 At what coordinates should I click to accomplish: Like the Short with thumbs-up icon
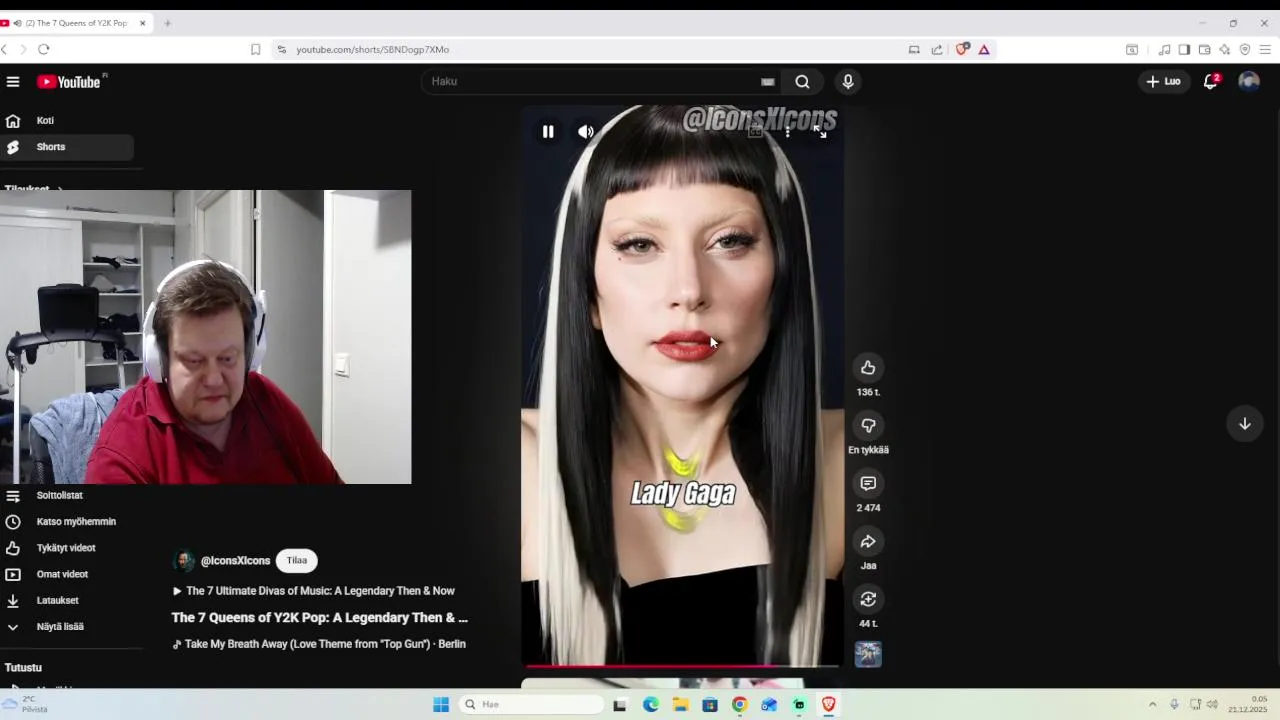click(868, 367)
